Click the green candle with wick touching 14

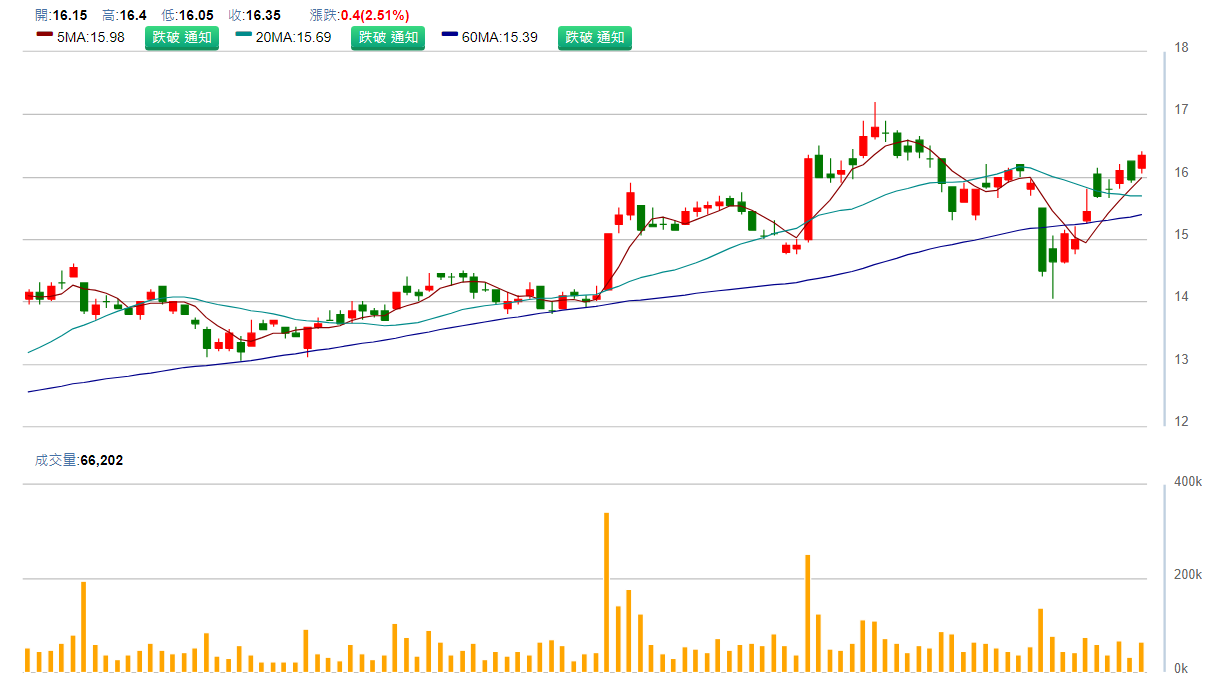(1053, 256)
